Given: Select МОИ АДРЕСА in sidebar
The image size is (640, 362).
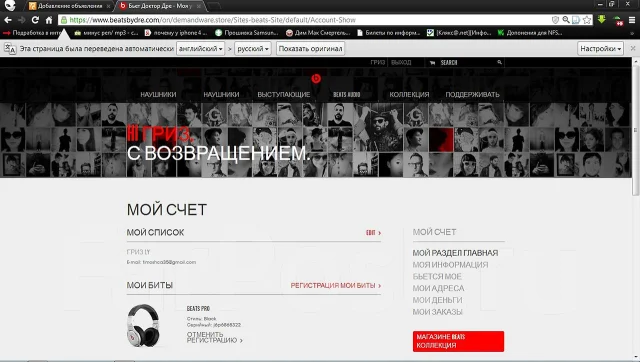Looking at the screenshot, I should point(438,289).
